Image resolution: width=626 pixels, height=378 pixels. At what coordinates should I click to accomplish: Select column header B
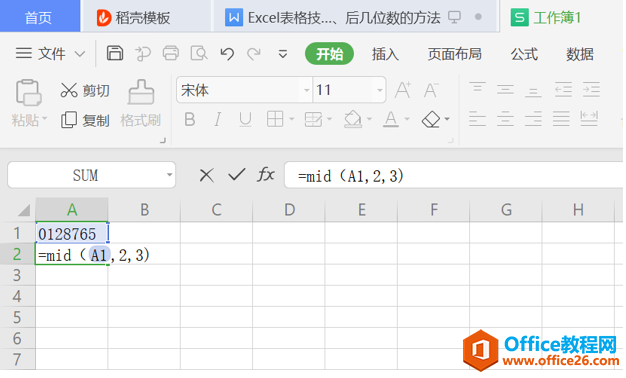pos(144,210)
